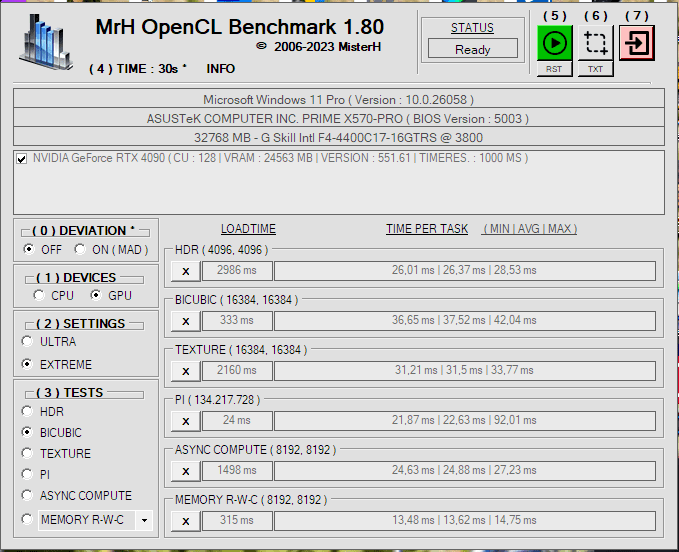Click the TIME : 30s setting

(138, 69)
